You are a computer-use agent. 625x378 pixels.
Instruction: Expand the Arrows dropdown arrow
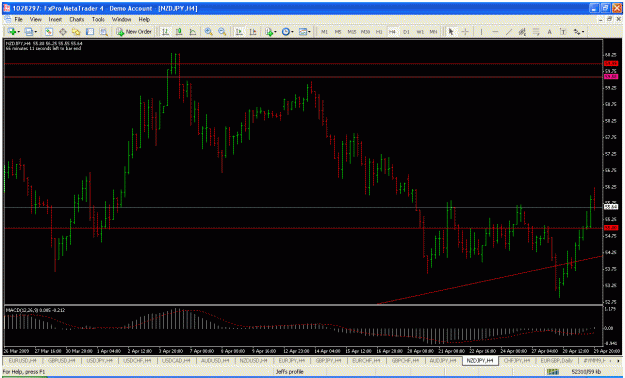pos(583,32)
